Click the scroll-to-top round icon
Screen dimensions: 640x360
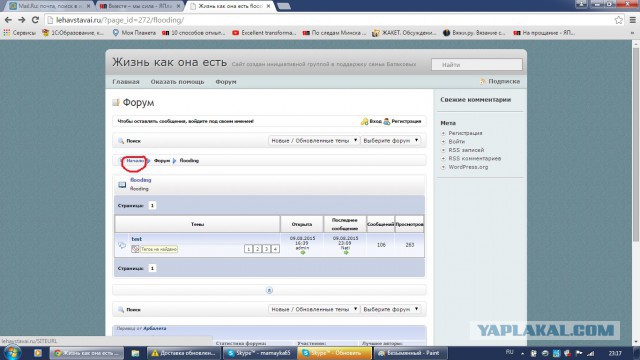(x=269, y=290)
